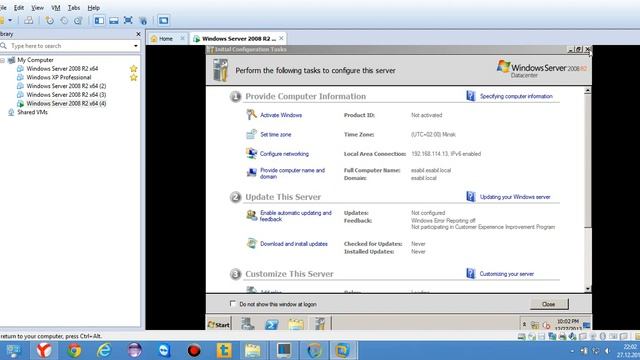This screenshot has height=360, width=640.
Task: Click the Set time zone clock icon
Action: 251,134
